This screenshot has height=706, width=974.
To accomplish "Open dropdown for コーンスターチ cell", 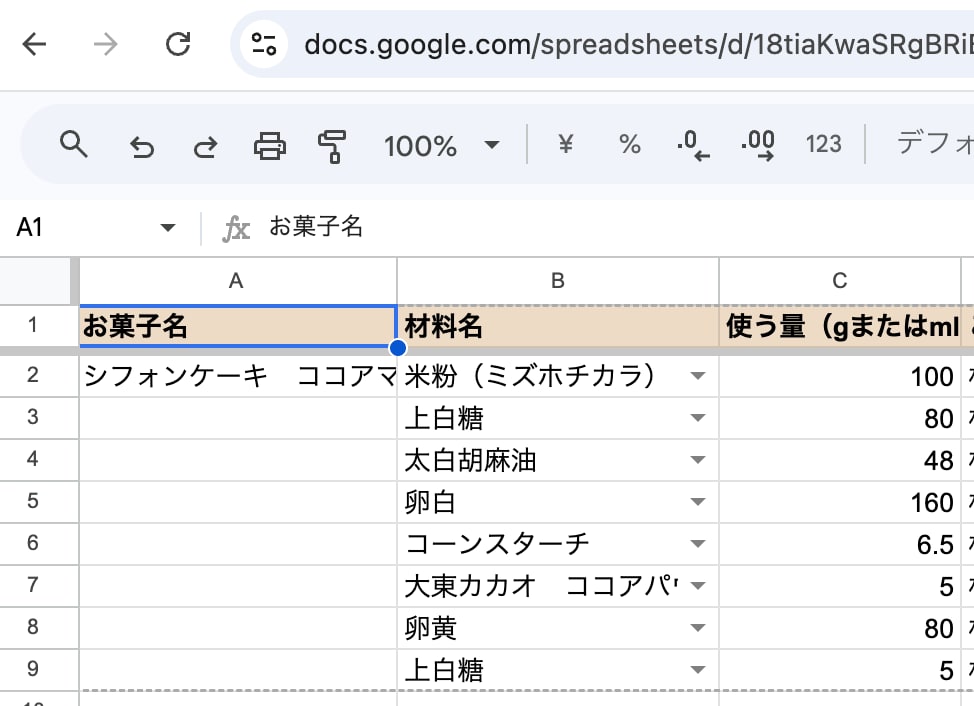I will (x=698, y=544).
